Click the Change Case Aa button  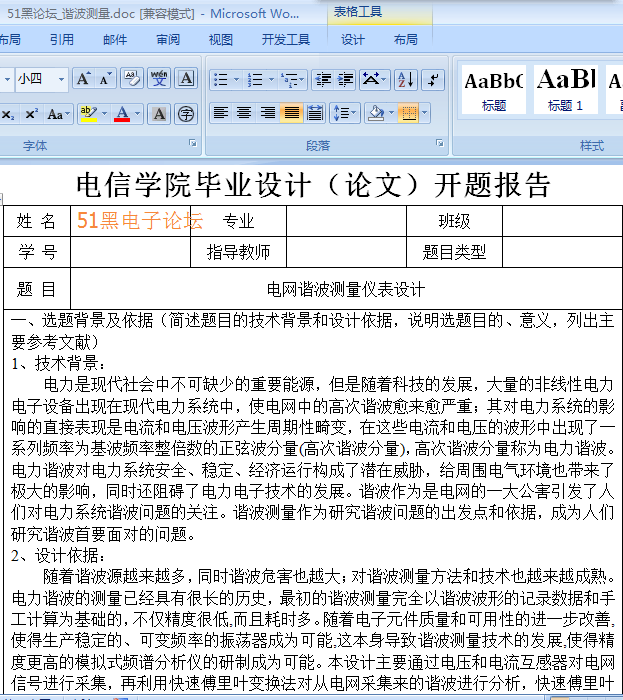coord(57,114)
